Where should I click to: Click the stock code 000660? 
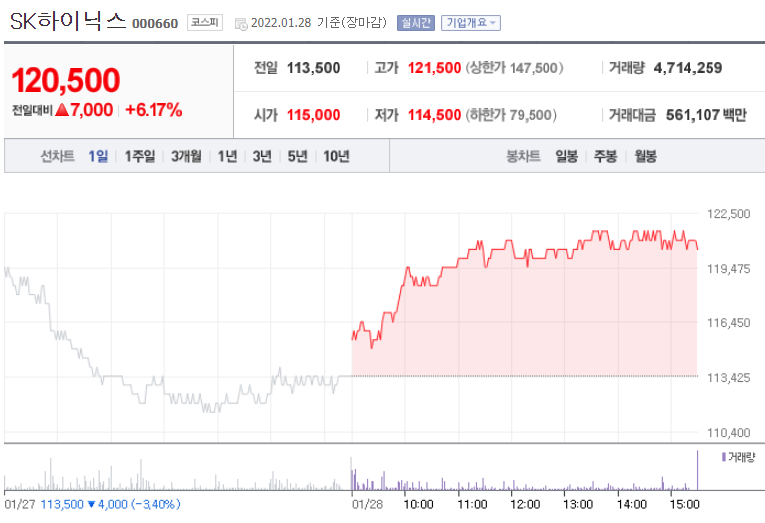pos(155,23)
